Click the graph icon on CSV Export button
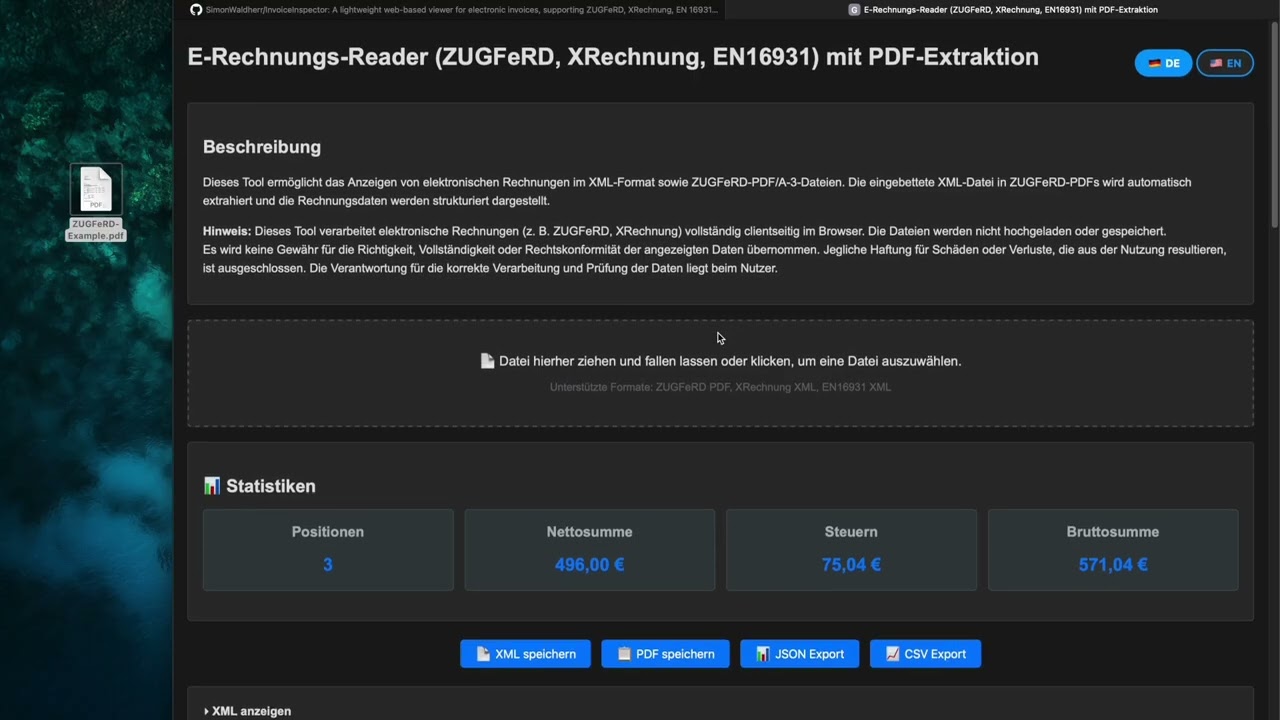This screenshot has width=1280, height=720. pyautogui.click(x=893, y=654)
